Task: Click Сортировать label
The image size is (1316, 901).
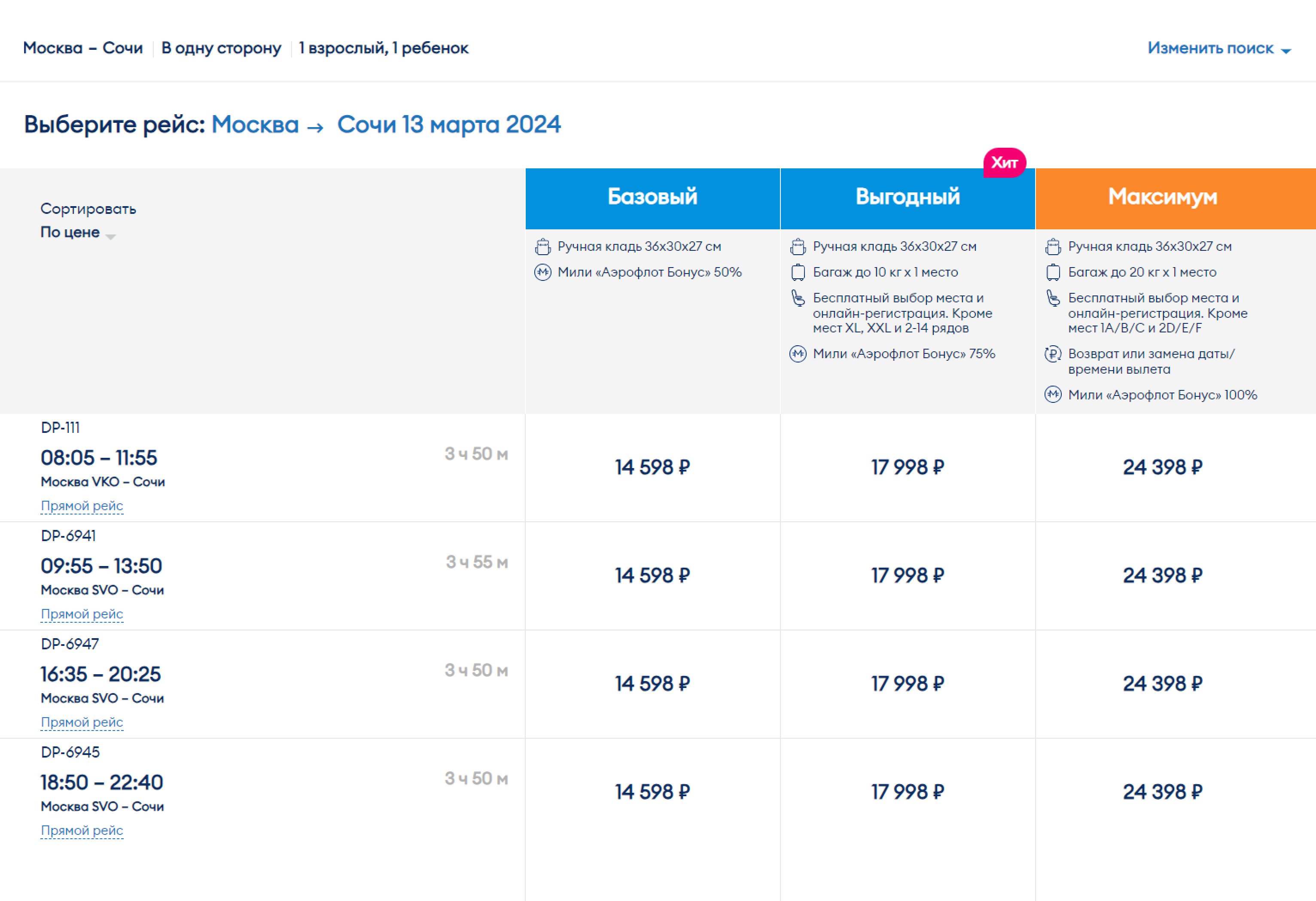Action: click(x=88, y=209)
